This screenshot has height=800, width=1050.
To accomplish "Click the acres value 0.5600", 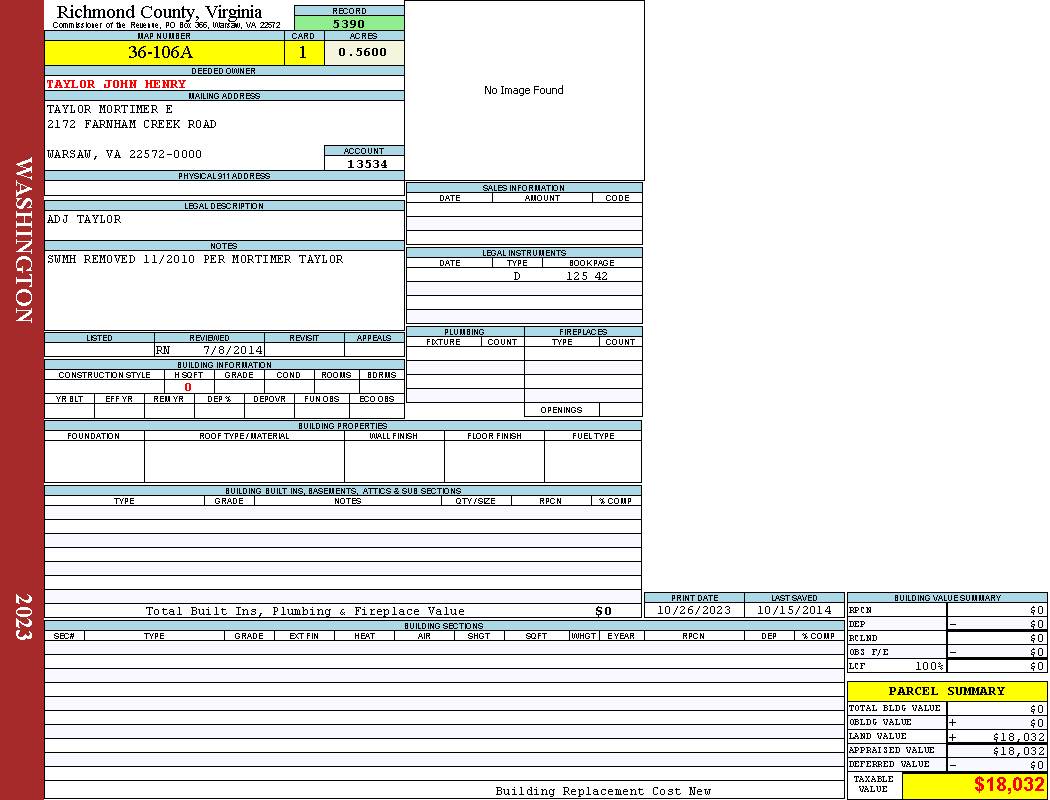I will [x=363, y=53].
